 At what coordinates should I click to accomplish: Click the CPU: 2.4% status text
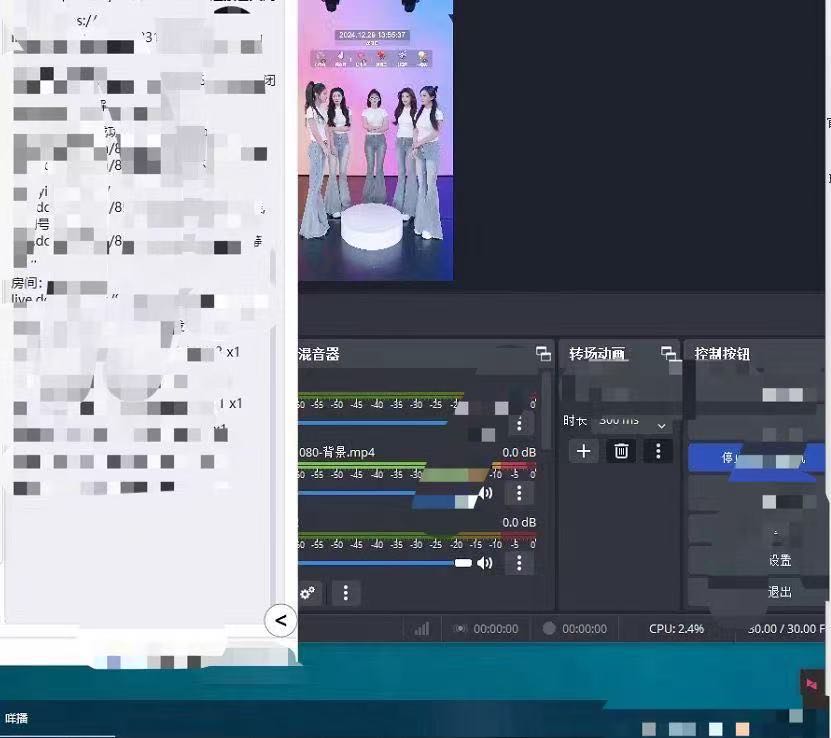676,629
